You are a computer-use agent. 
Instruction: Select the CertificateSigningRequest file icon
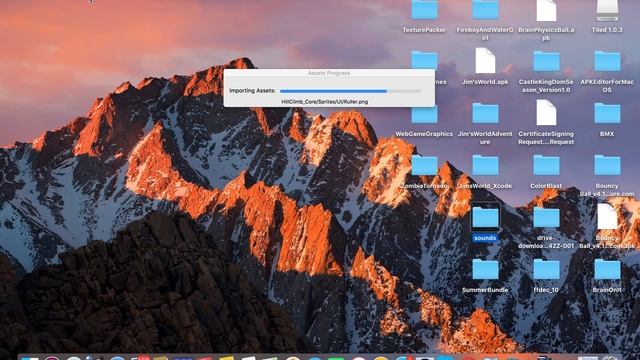point(546,113)
